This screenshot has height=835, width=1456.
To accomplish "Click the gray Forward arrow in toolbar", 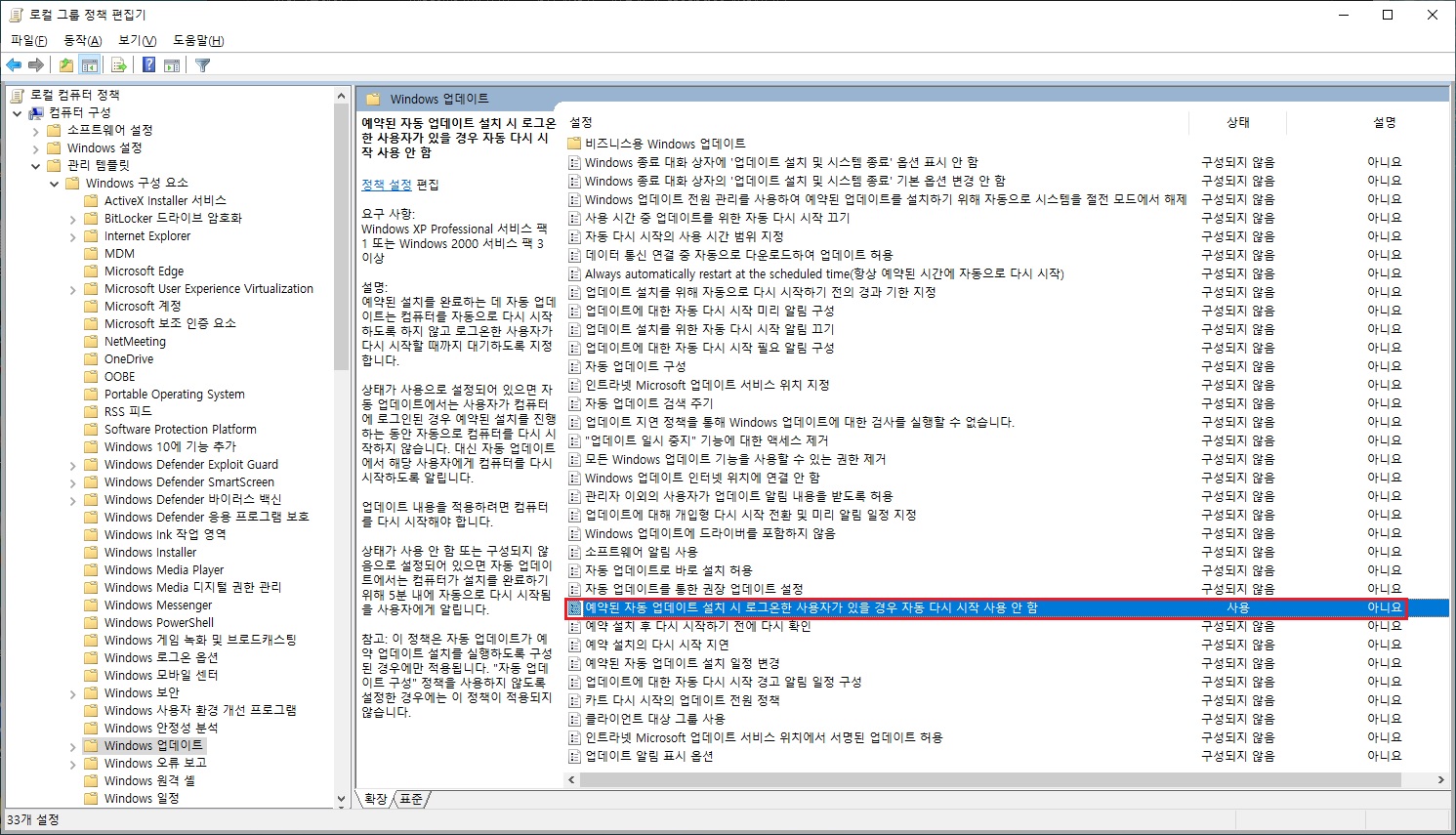I will coord(36,65).
